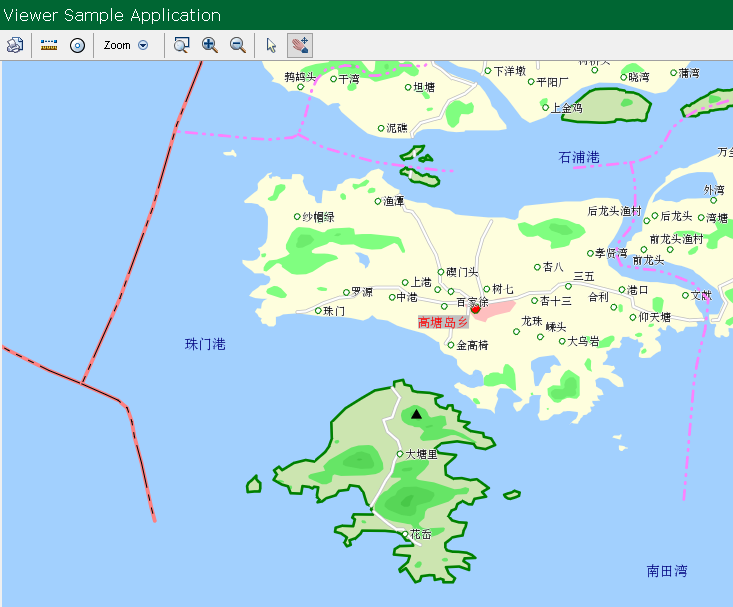
Task: Click the Zoom dropdown arrow
Action: tap(143, 45)
